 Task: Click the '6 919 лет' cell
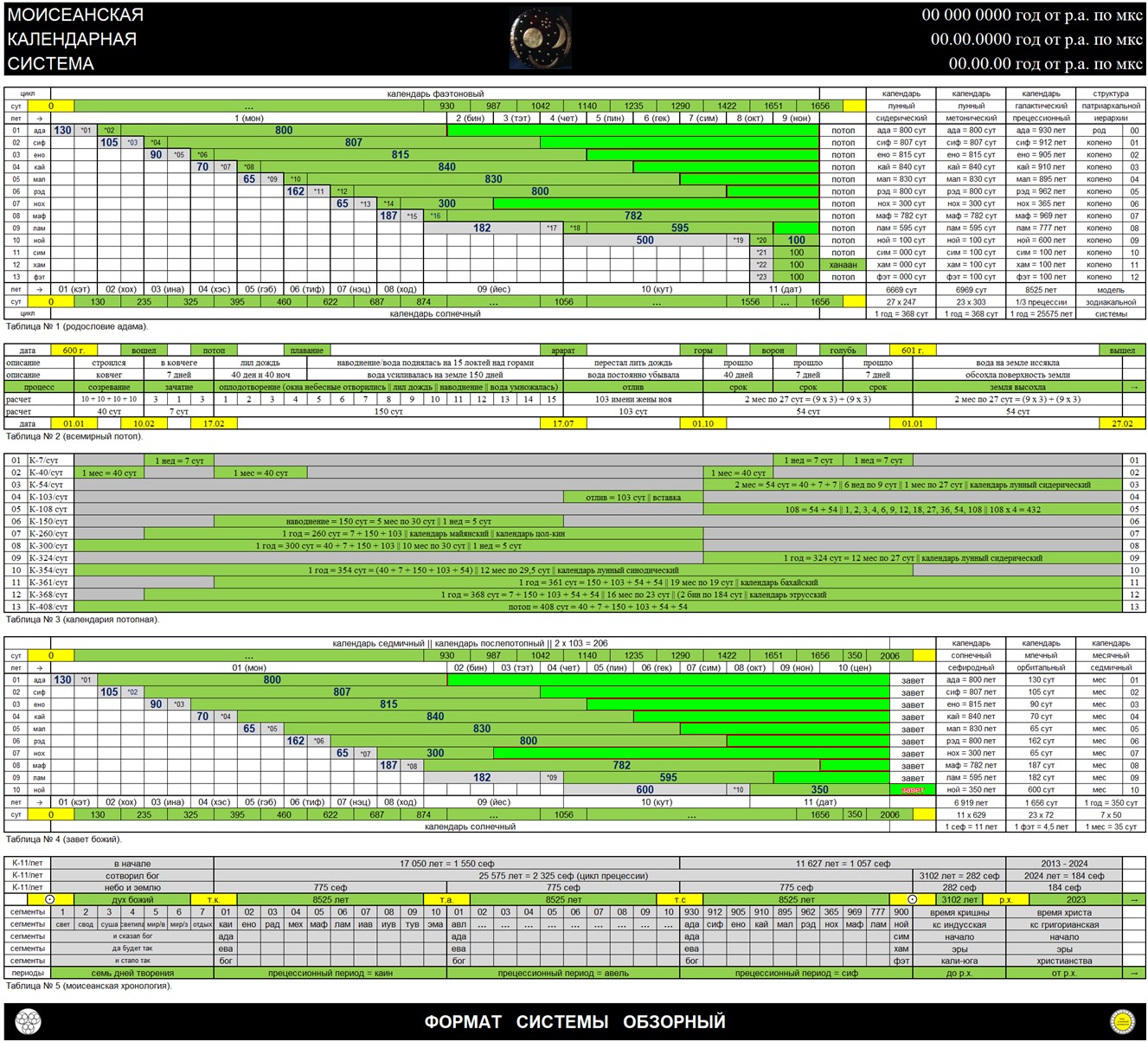[x=971, y=803]
